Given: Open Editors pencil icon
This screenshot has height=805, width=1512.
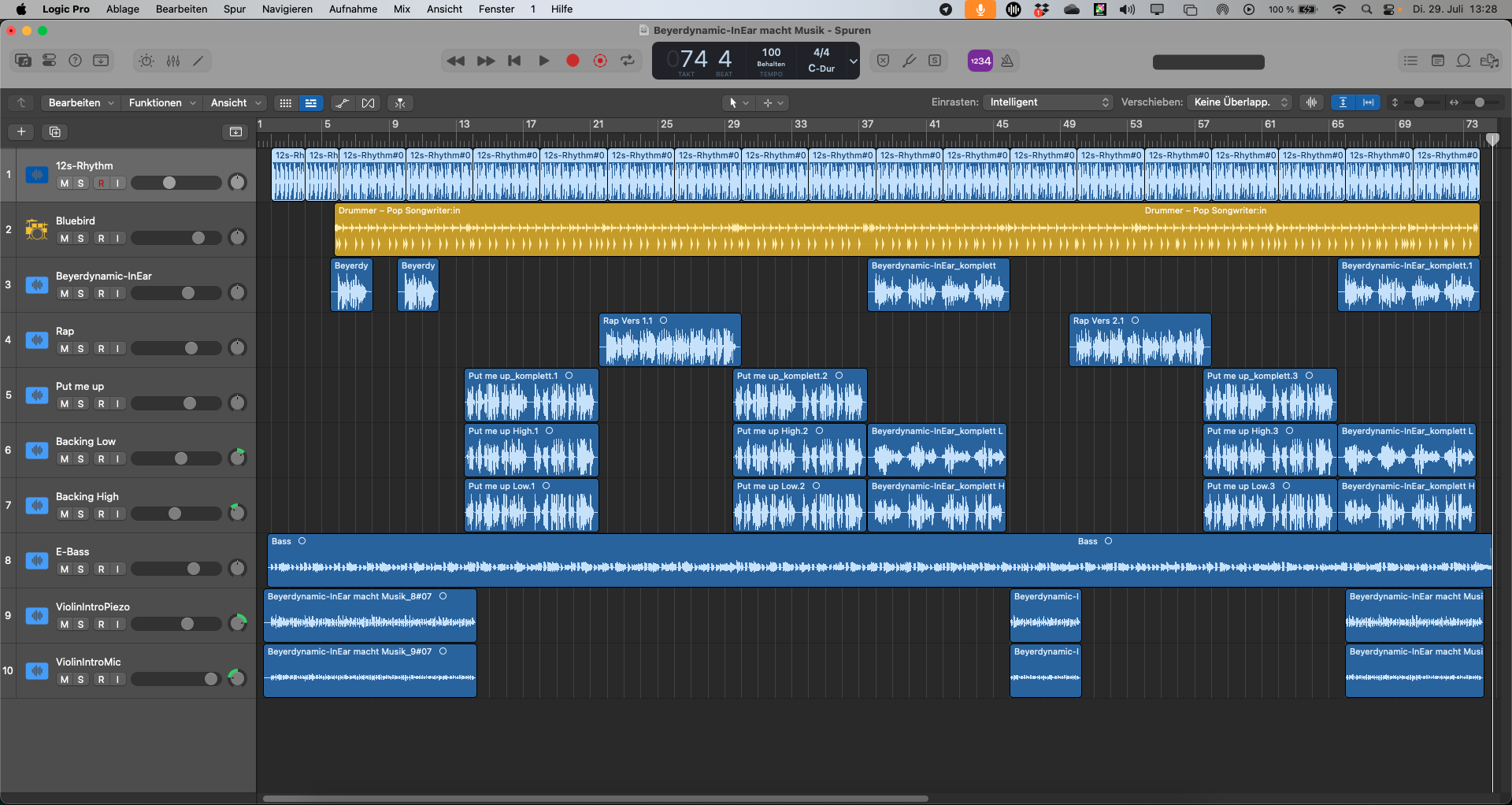Looking at the screenshot, I should click(x=198, y=61).
